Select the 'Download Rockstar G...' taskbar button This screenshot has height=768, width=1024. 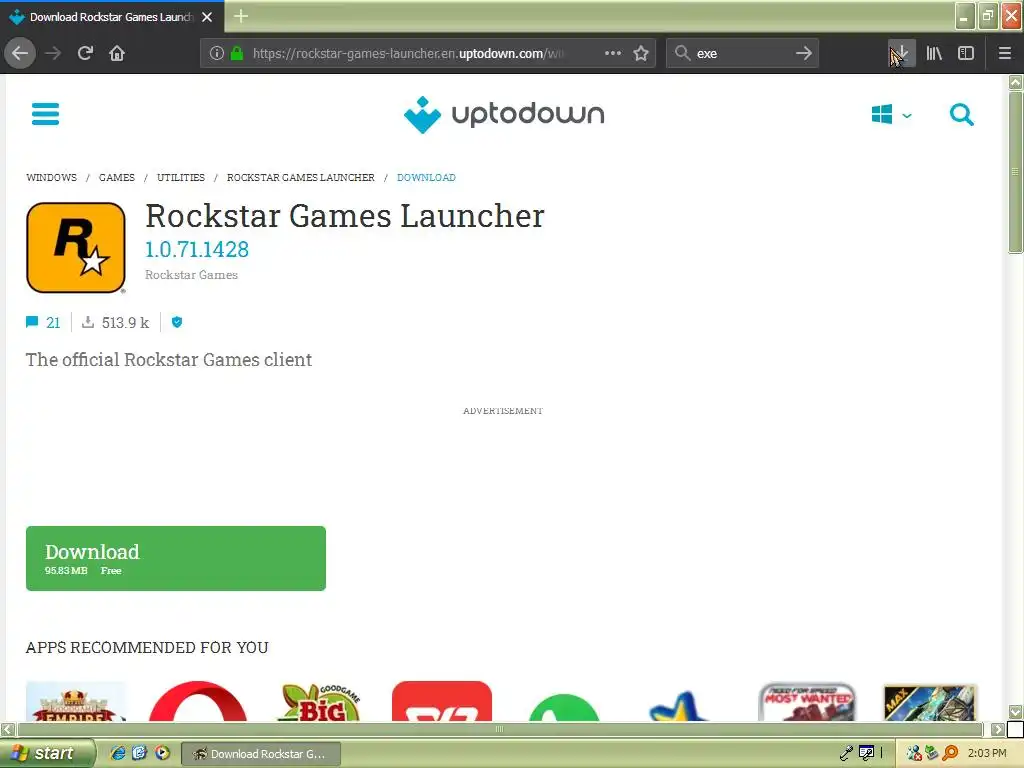(x=261, y=754)
